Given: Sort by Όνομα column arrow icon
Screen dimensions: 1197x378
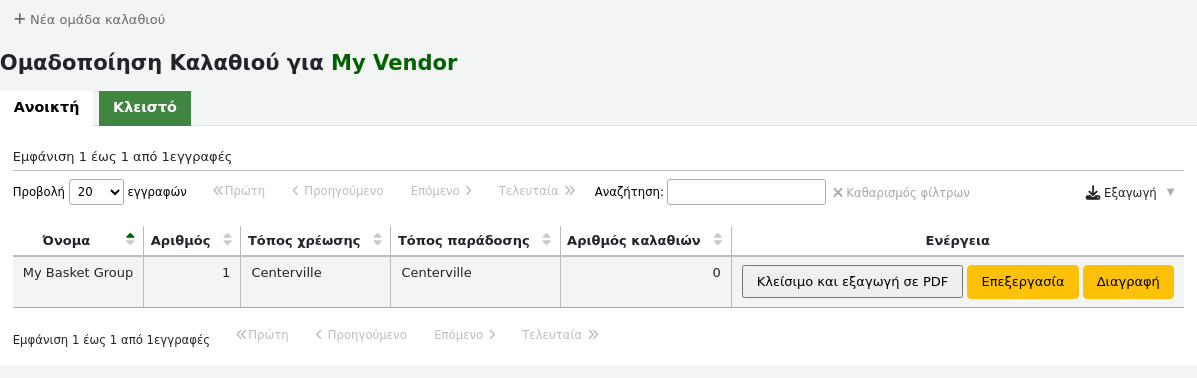Looking at the screenshot, I should 131,240.
